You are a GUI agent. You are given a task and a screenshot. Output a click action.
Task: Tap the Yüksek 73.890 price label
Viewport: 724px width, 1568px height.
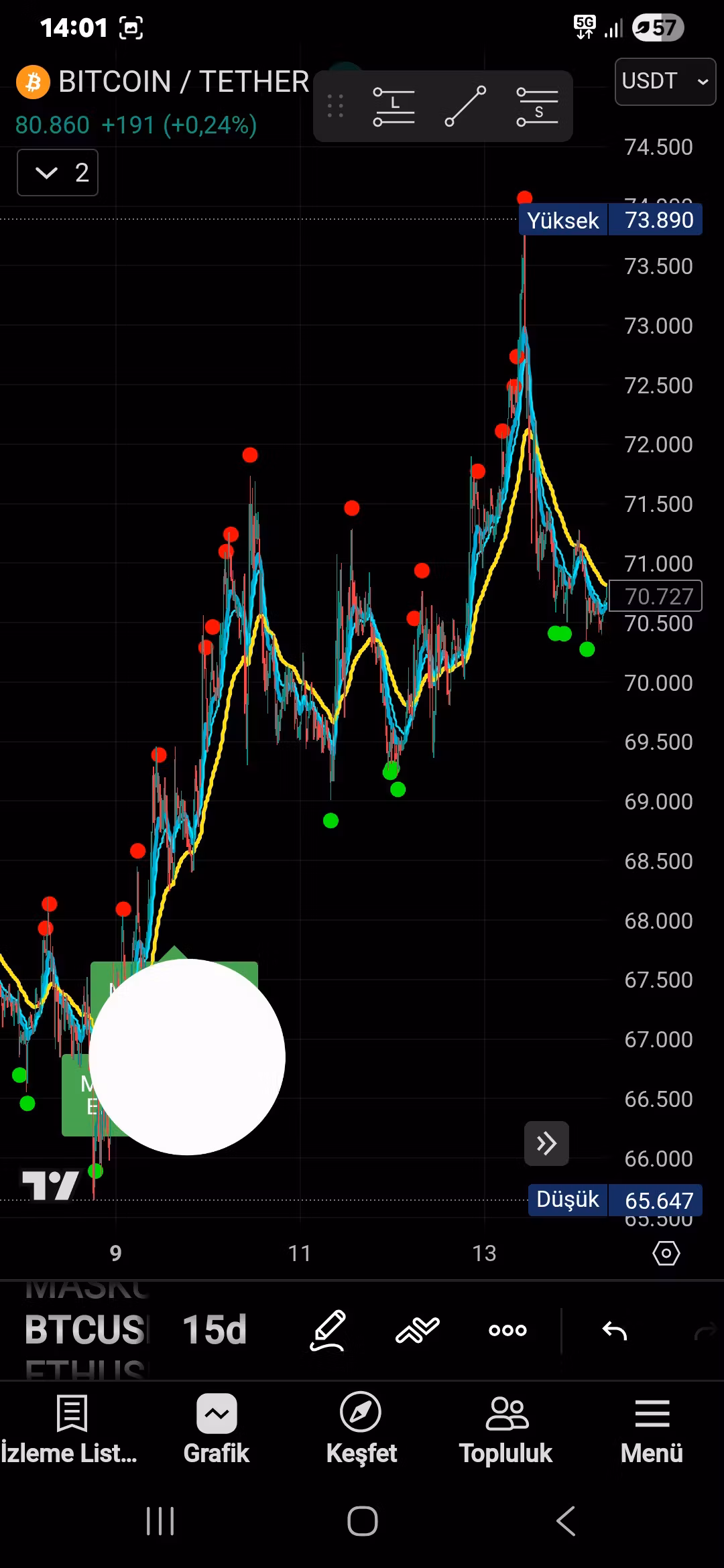point(611,220)
